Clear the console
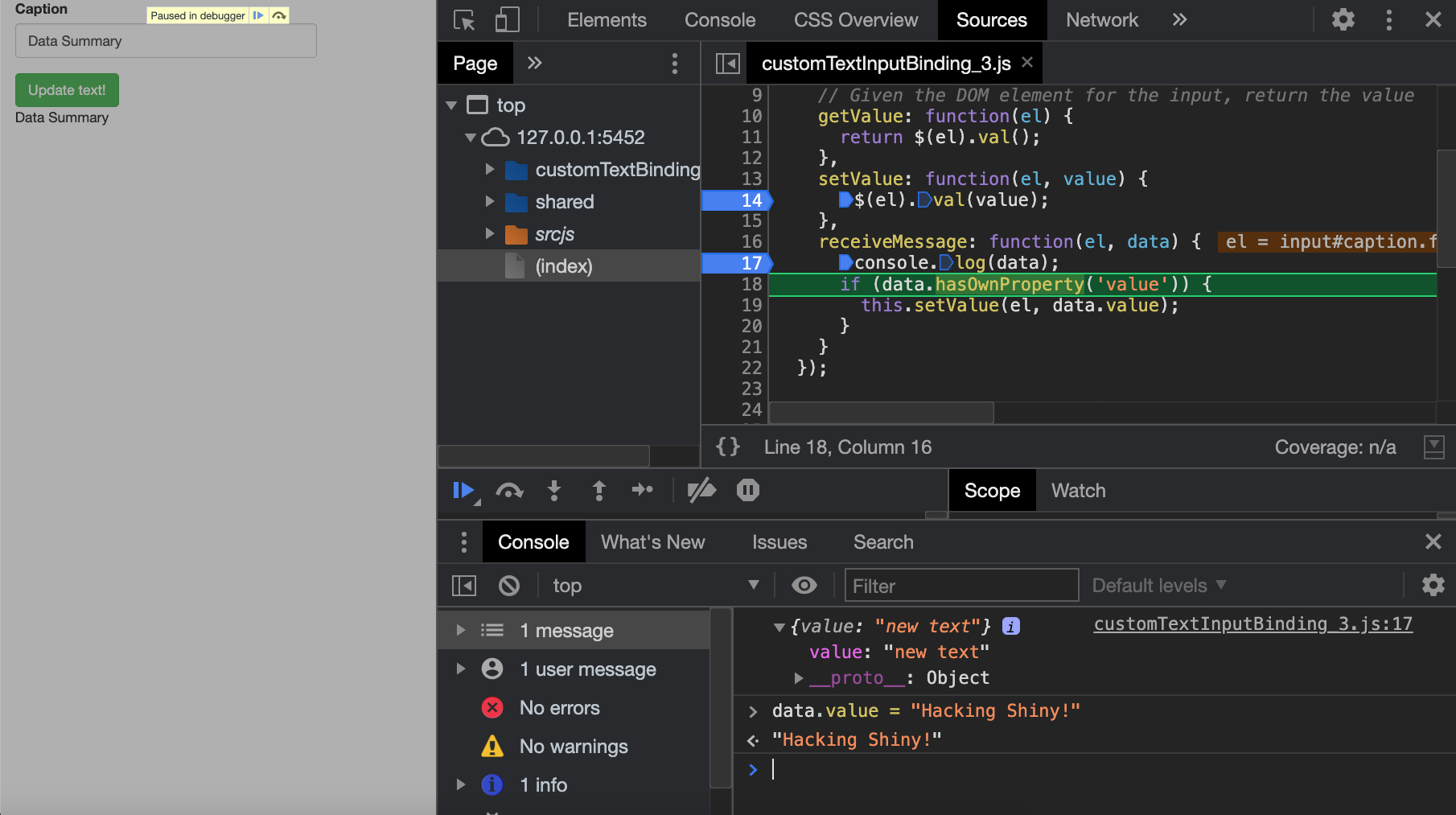This screenshot has width=1456, height=815. coord(509,586)
